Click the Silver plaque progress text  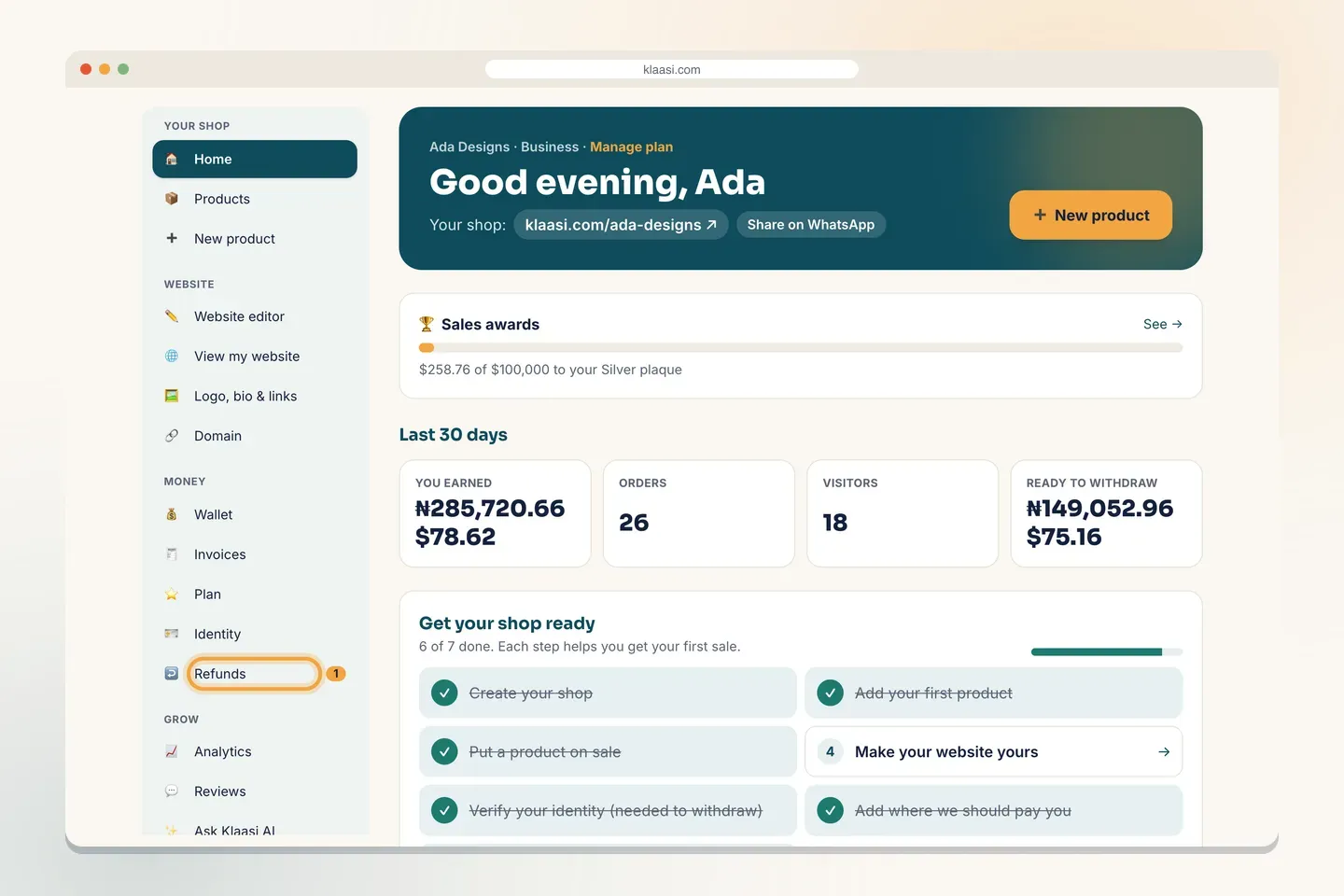tap(551, 370)
